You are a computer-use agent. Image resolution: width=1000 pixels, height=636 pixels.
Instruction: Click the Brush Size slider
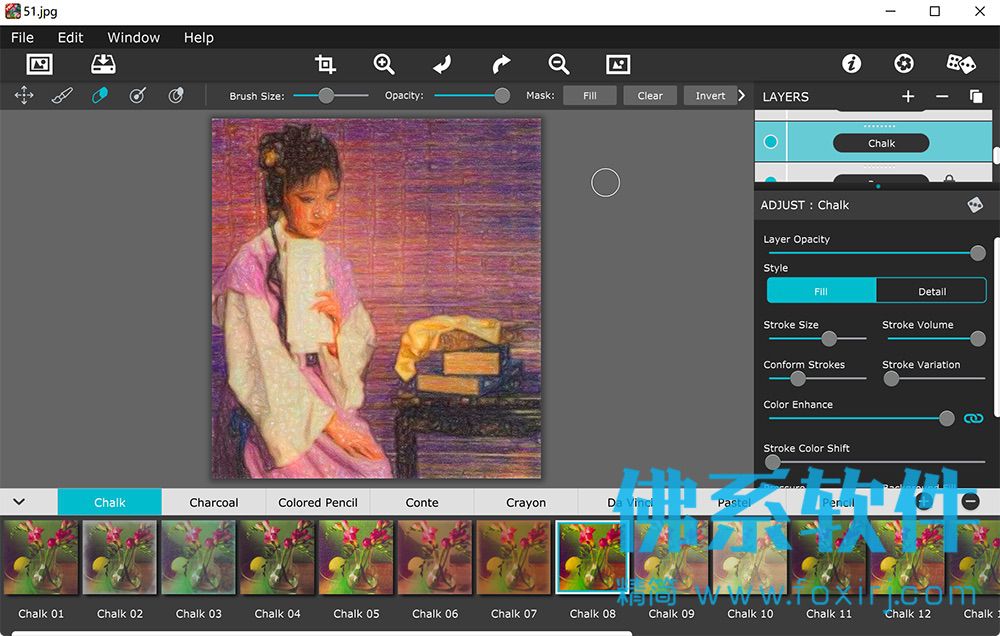coord(330,96)
